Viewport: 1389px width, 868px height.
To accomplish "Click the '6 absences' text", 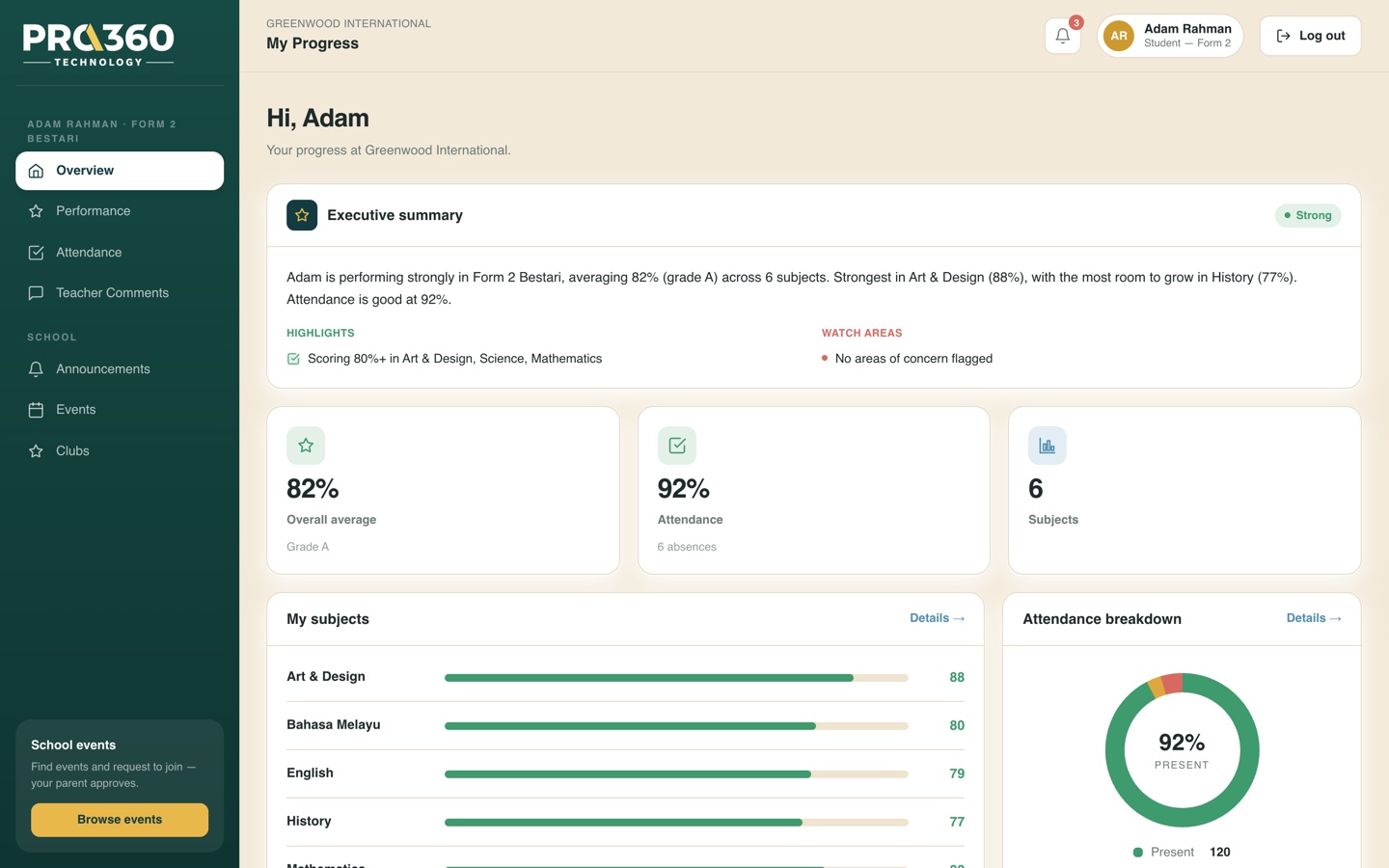I will (687, 547).
